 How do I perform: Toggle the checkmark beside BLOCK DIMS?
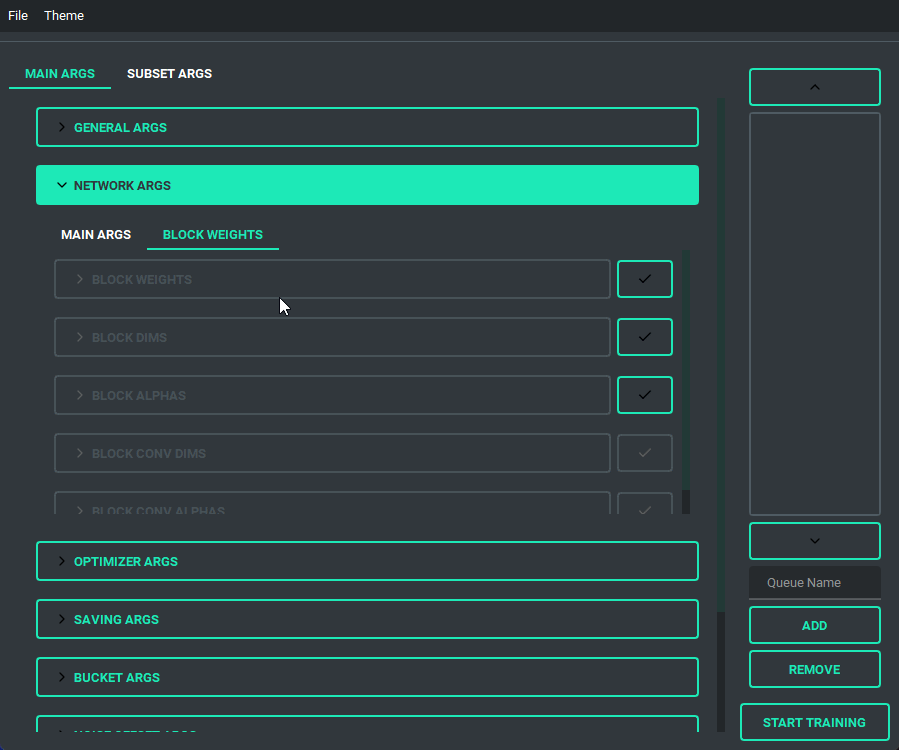(x=644, y=337)
